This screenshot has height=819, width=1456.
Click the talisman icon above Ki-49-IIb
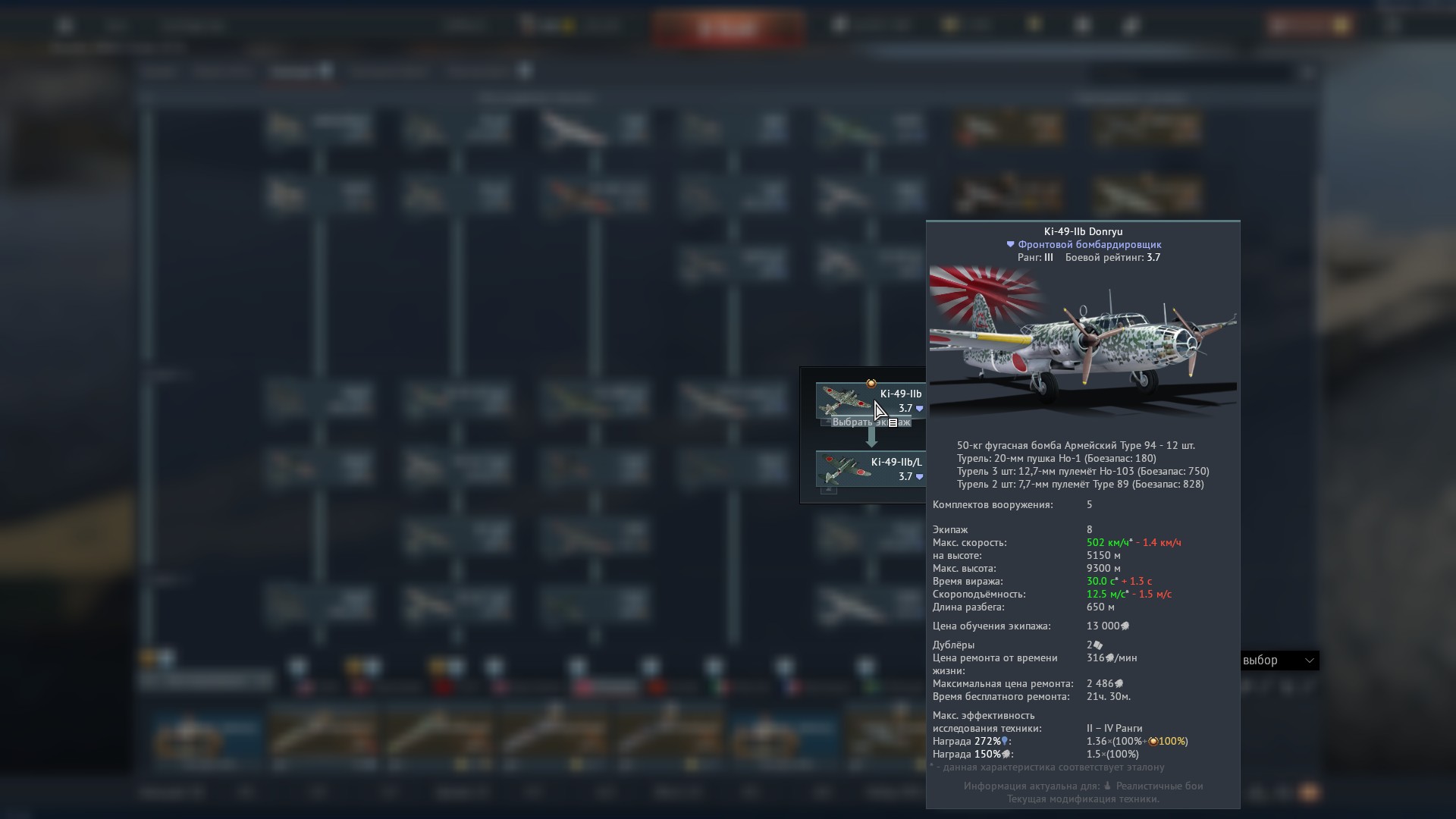point(871,383)
